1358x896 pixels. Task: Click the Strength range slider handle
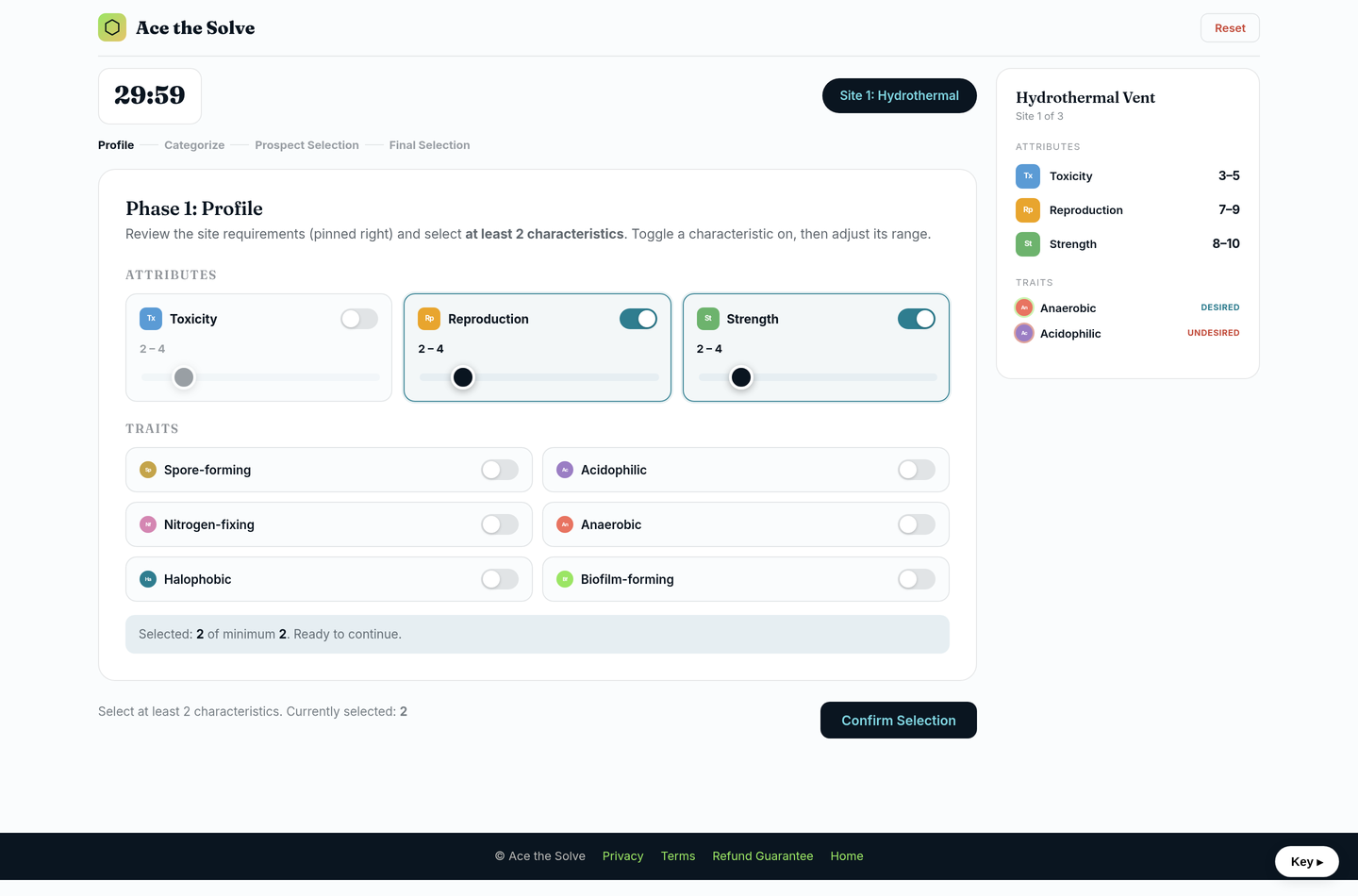(741, 377)
